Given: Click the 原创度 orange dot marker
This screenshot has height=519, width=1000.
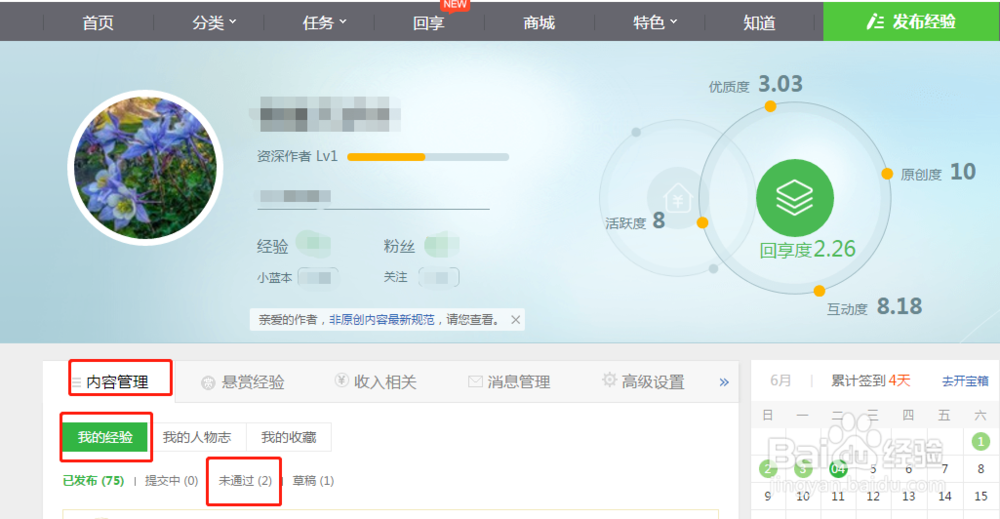Looking at the screenshot, I should (887, 173).
